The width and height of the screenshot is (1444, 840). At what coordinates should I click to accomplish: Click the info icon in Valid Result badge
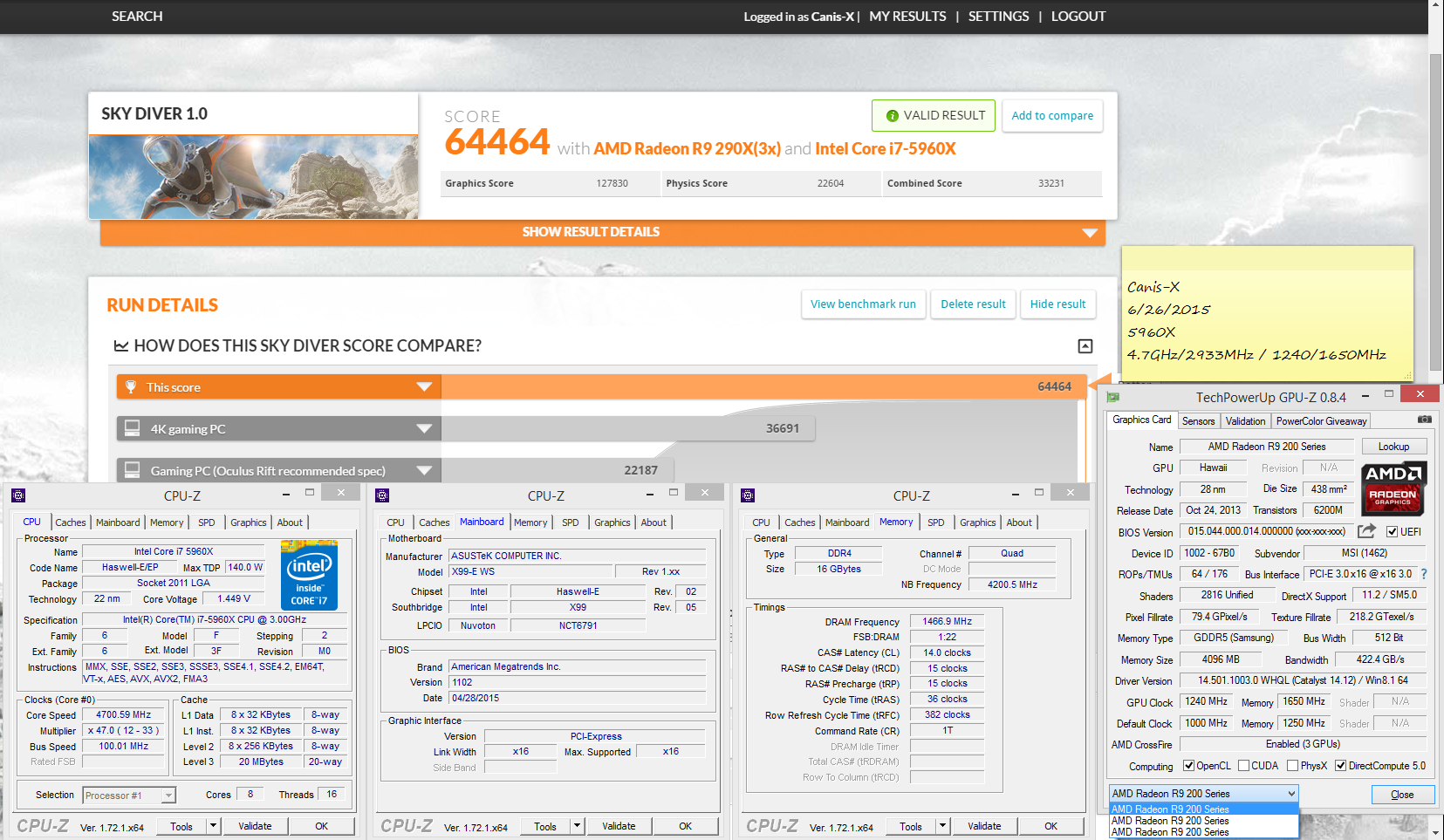click(x=892, y=116)
